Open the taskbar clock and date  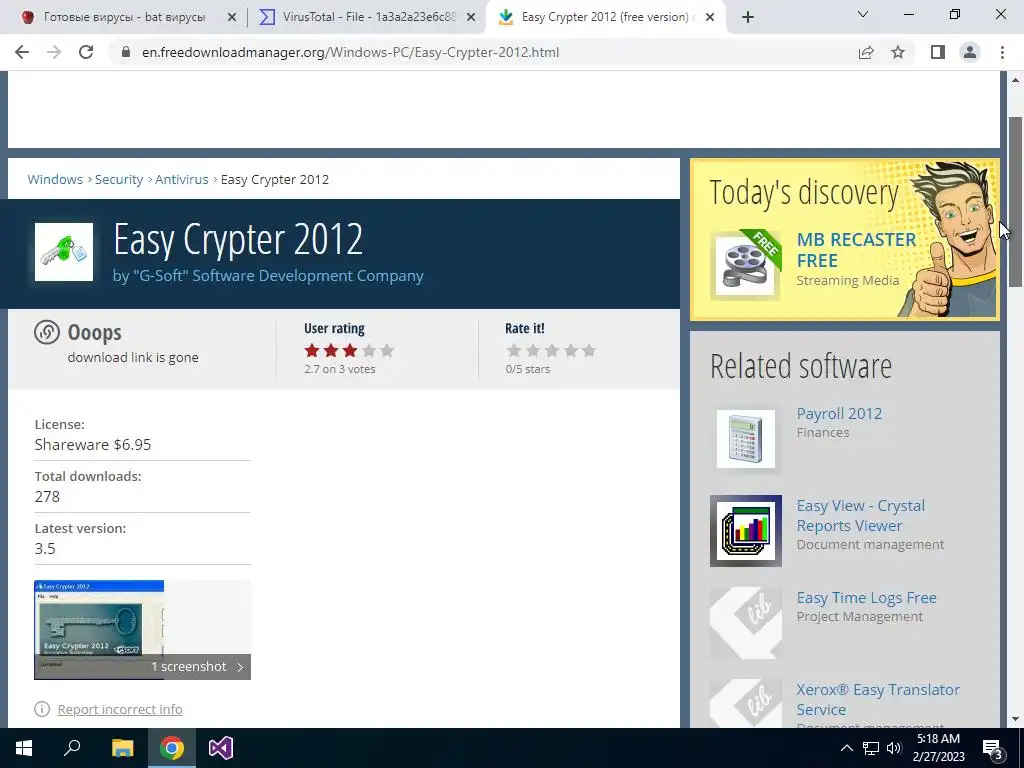[x=938, y=748]
